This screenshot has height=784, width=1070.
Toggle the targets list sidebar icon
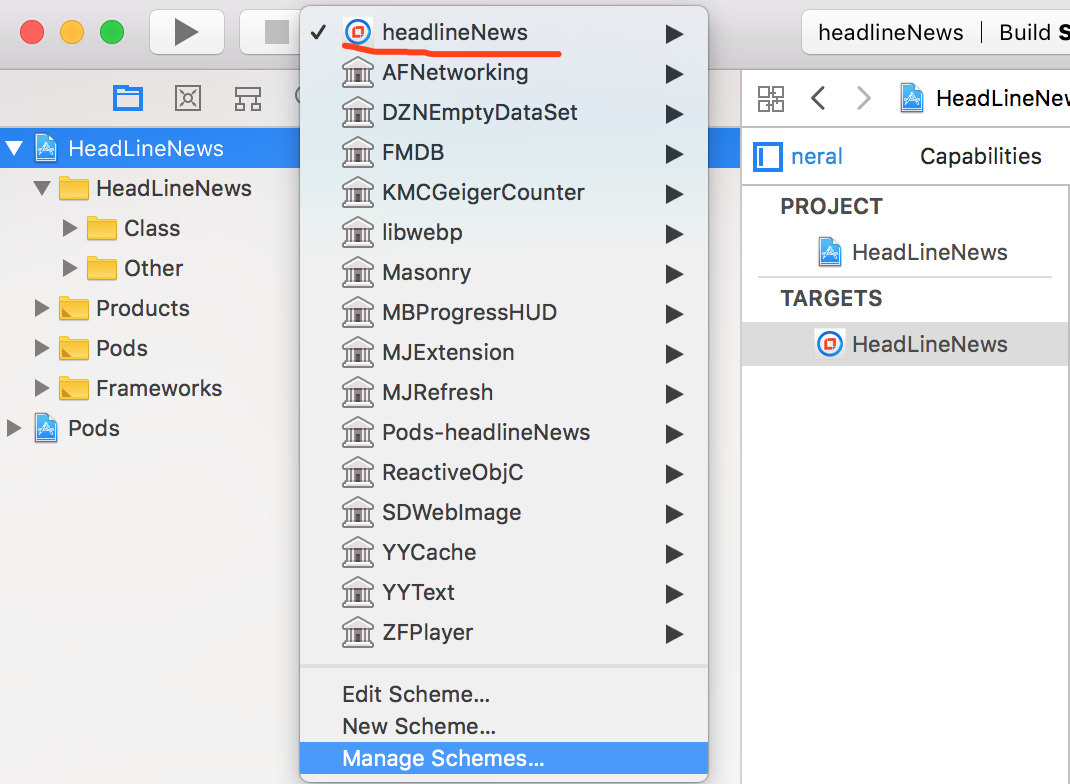tap(768, 157)
